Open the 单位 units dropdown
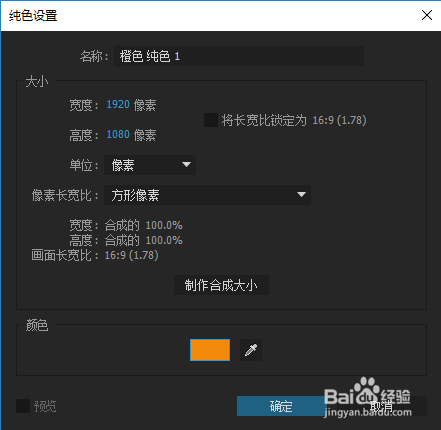 (150, 165)
